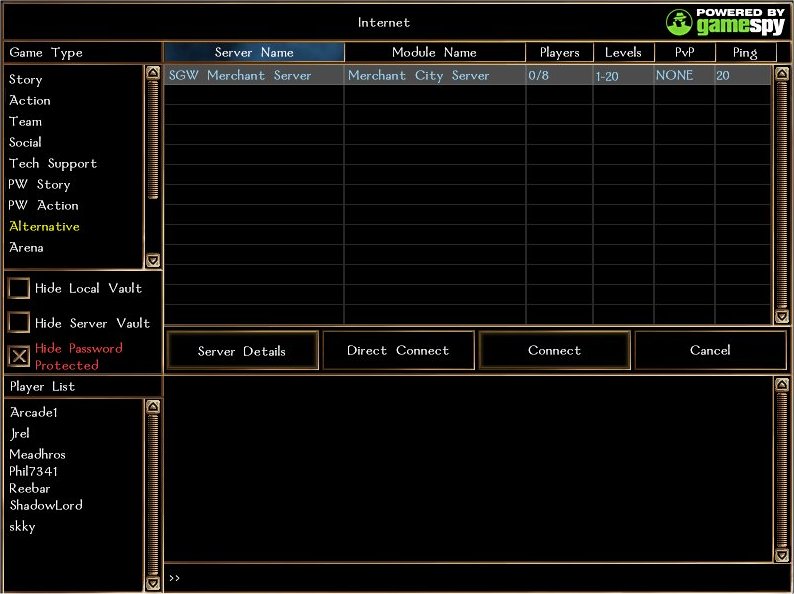The width and height of the screenshot is (794, 594).
Task: Open Server Details
Action: pos(242,350)
